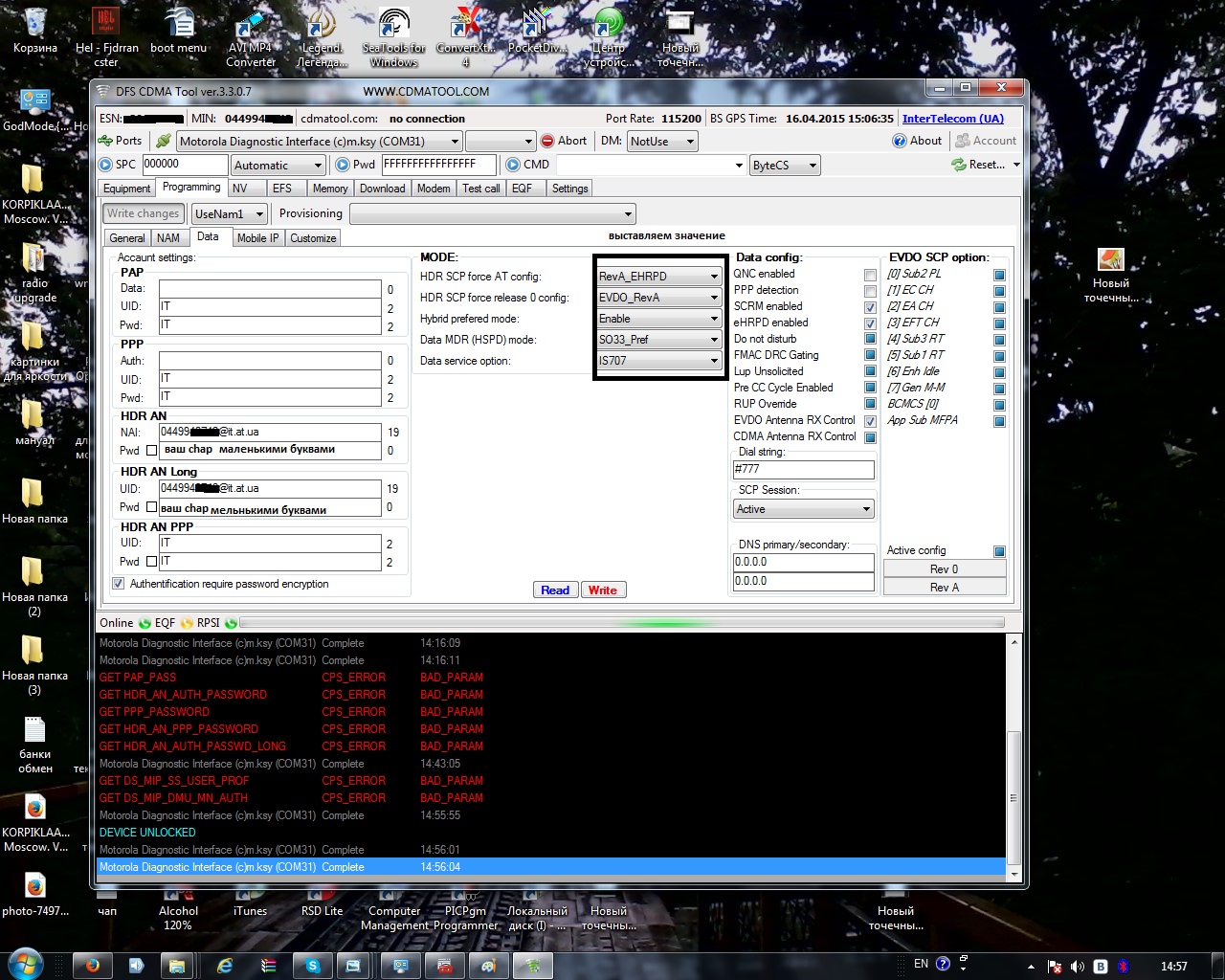Open HDR SCP force AT config dropdown
The image size is (1225, 980).
[658, 277]
